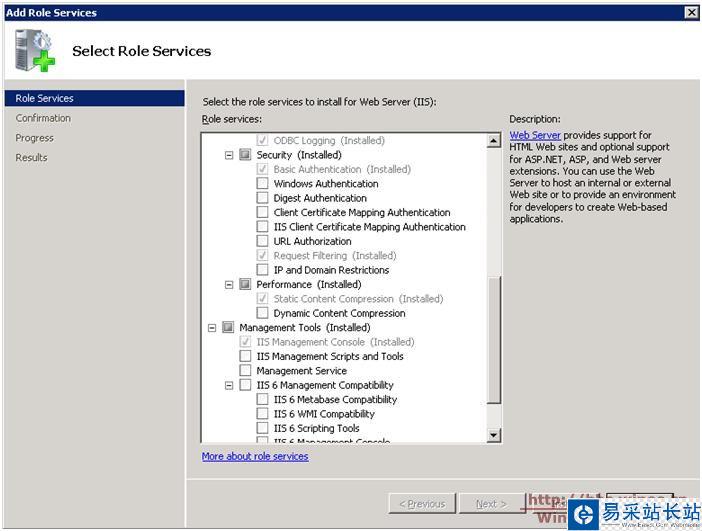The width and height of the screenshot is (702, 531).
Task: Select IIS Management Console (Installed) row
Action: 335,342
